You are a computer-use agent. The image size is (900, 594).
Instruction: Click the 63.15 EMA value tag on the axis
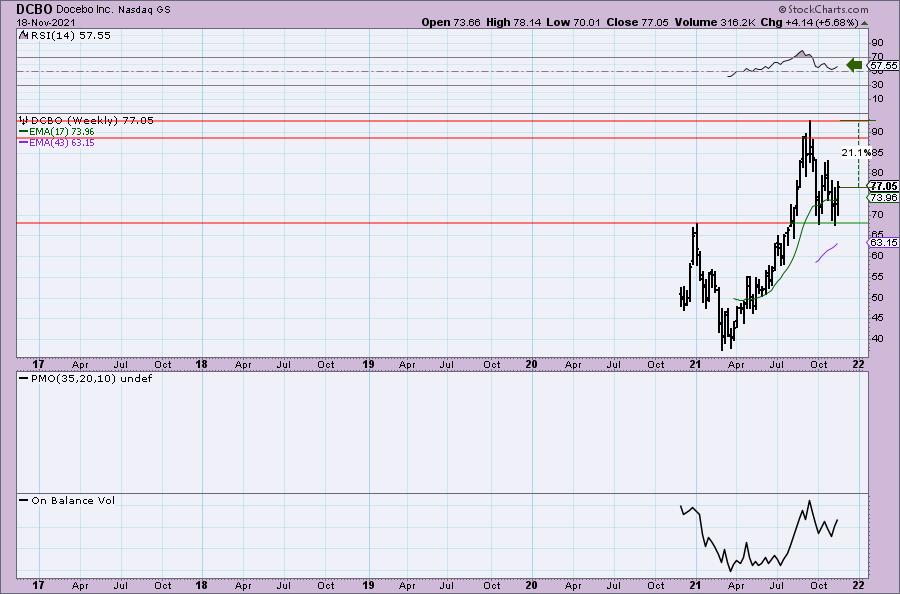tap(883, 242)
